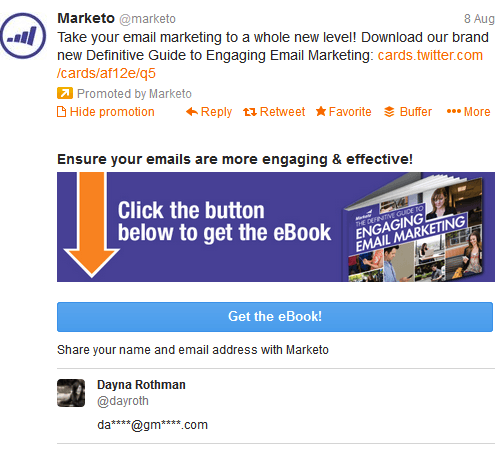Click the Marketo logo avatar
Screen dimensions: 502x467
tap(23, 36)
